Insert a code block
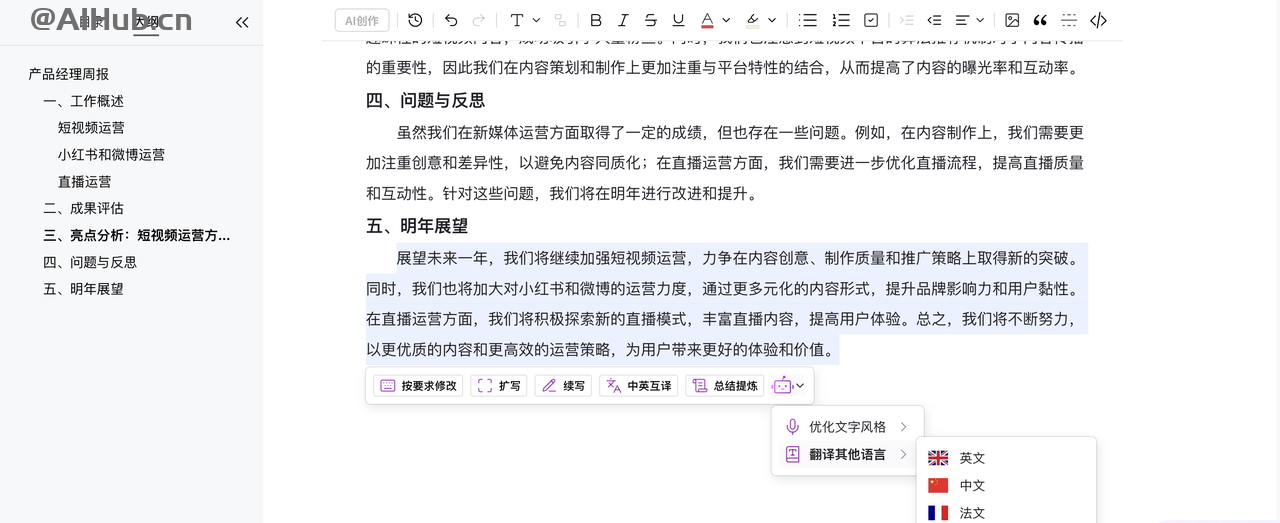The width and height of the screenshot is (1280, 523). click(1098, 20)
